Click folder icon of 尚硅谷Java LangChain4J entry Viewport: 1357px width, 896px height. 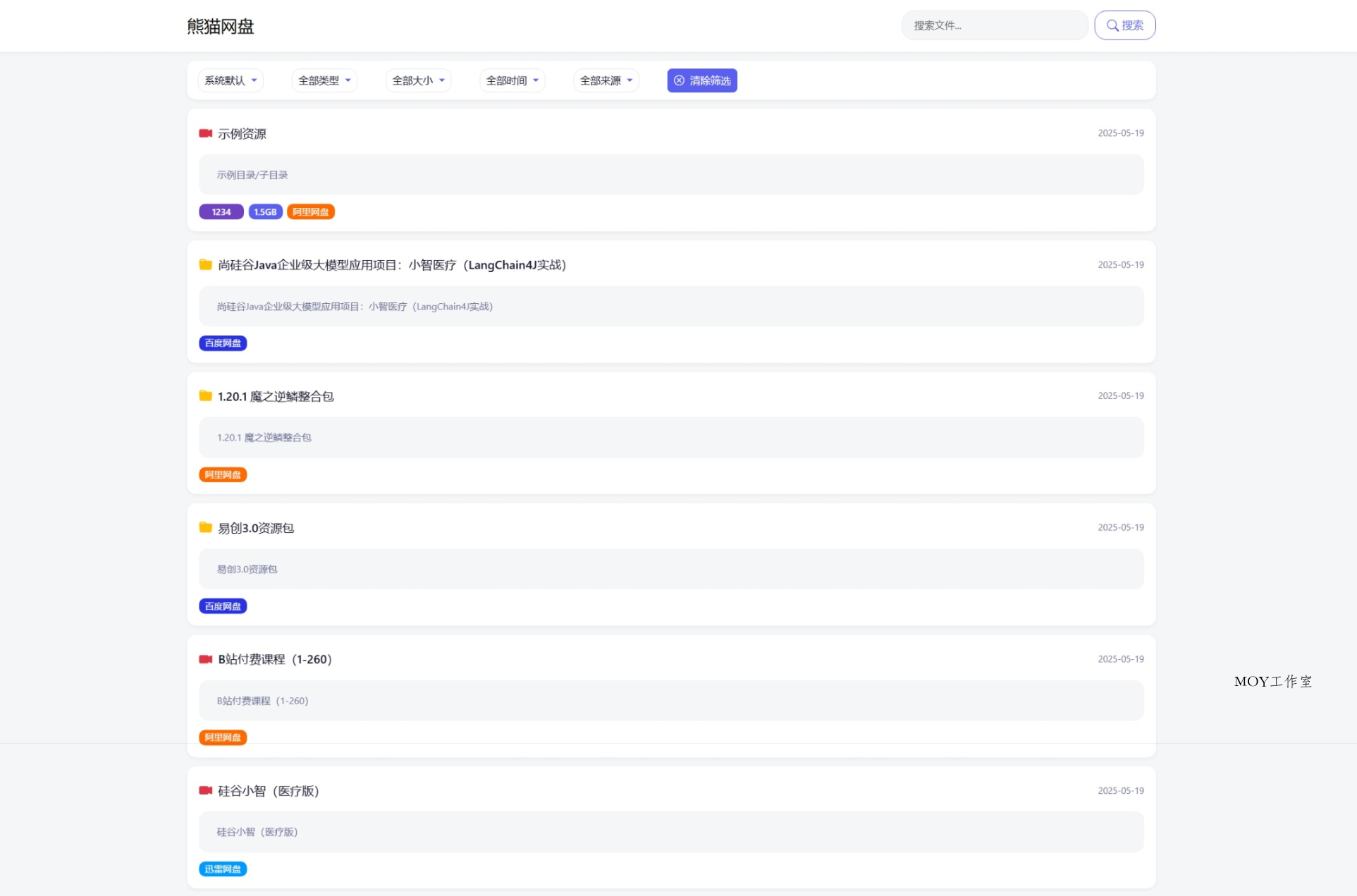pyautogui.click(x=205, y=264)
